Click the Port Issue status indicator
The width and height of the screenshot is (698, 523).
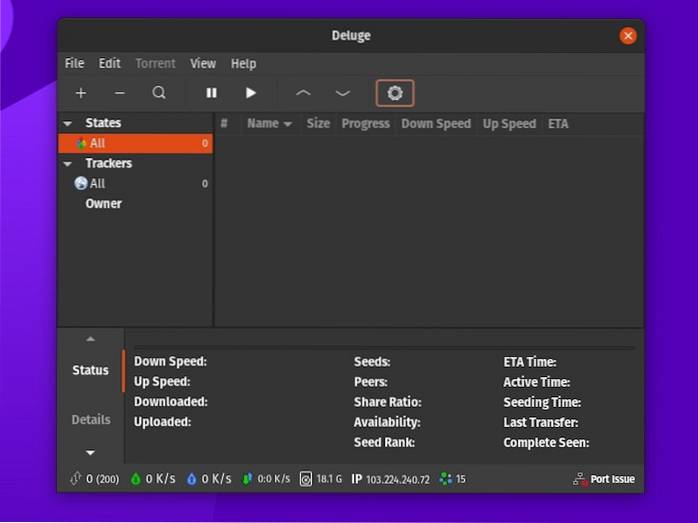604,479
